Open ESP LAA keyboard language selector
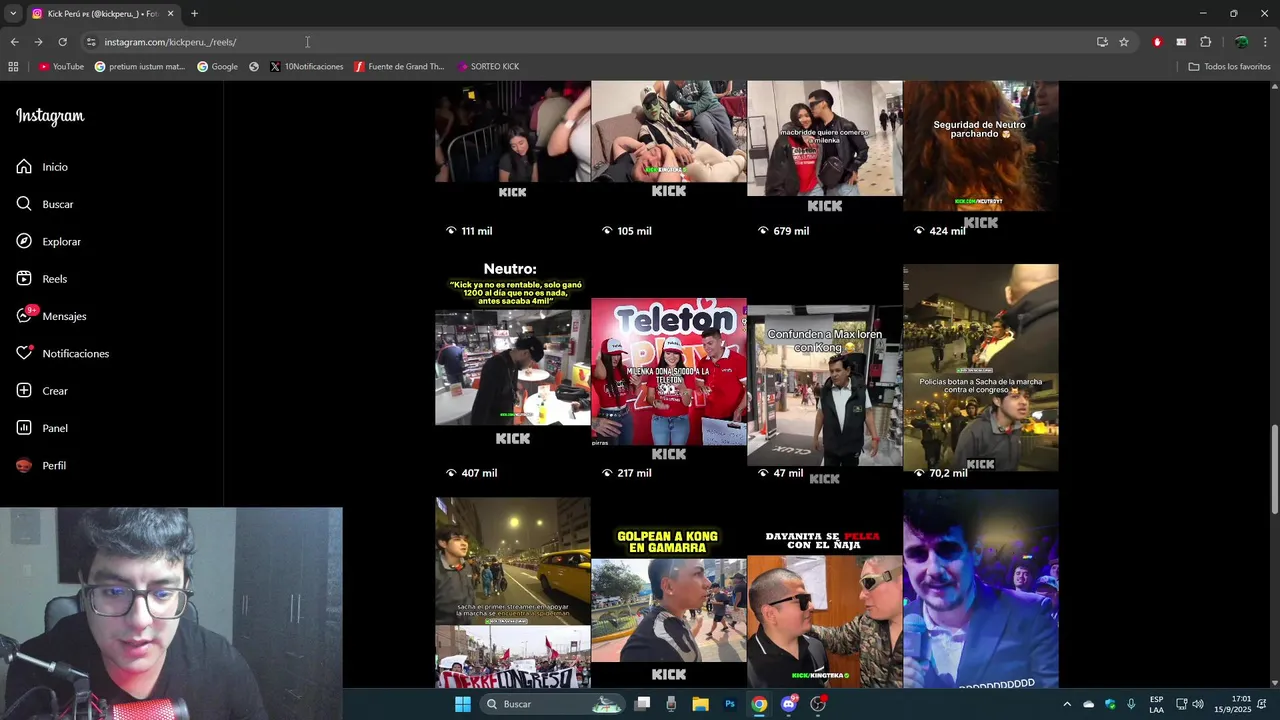The height and width of the screenshot is (720, 1280). tap(1156, 704)
